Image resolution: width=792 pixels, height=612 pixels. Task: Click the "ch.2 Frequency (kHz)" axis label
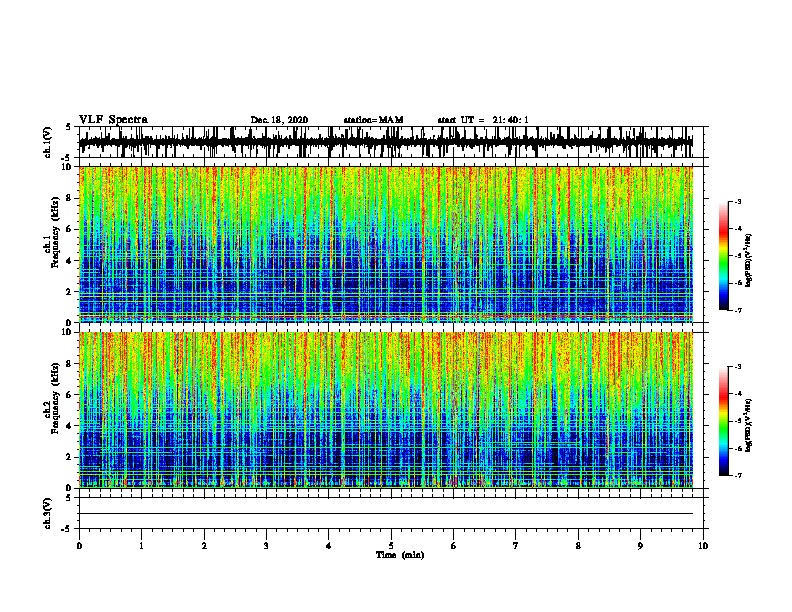[52, 398]
